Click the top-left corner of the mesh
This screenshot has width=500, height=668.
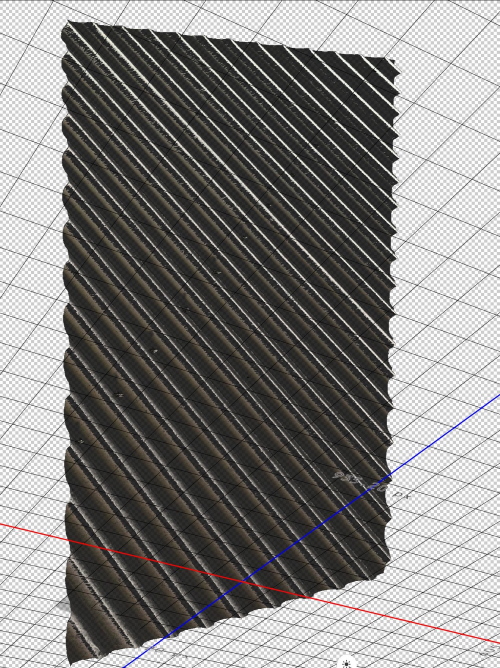pyautogui.click(x=69, y=23)
